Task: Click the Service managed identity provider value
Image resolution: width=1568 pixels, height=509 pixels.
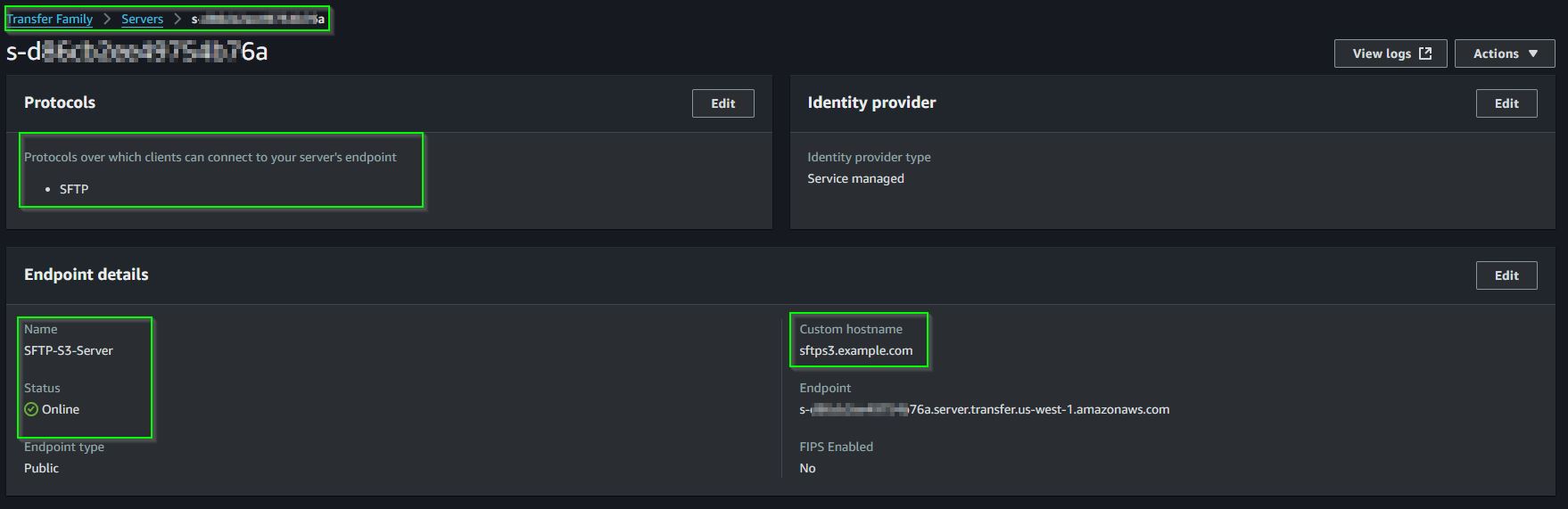Action: tap(855, 178)
